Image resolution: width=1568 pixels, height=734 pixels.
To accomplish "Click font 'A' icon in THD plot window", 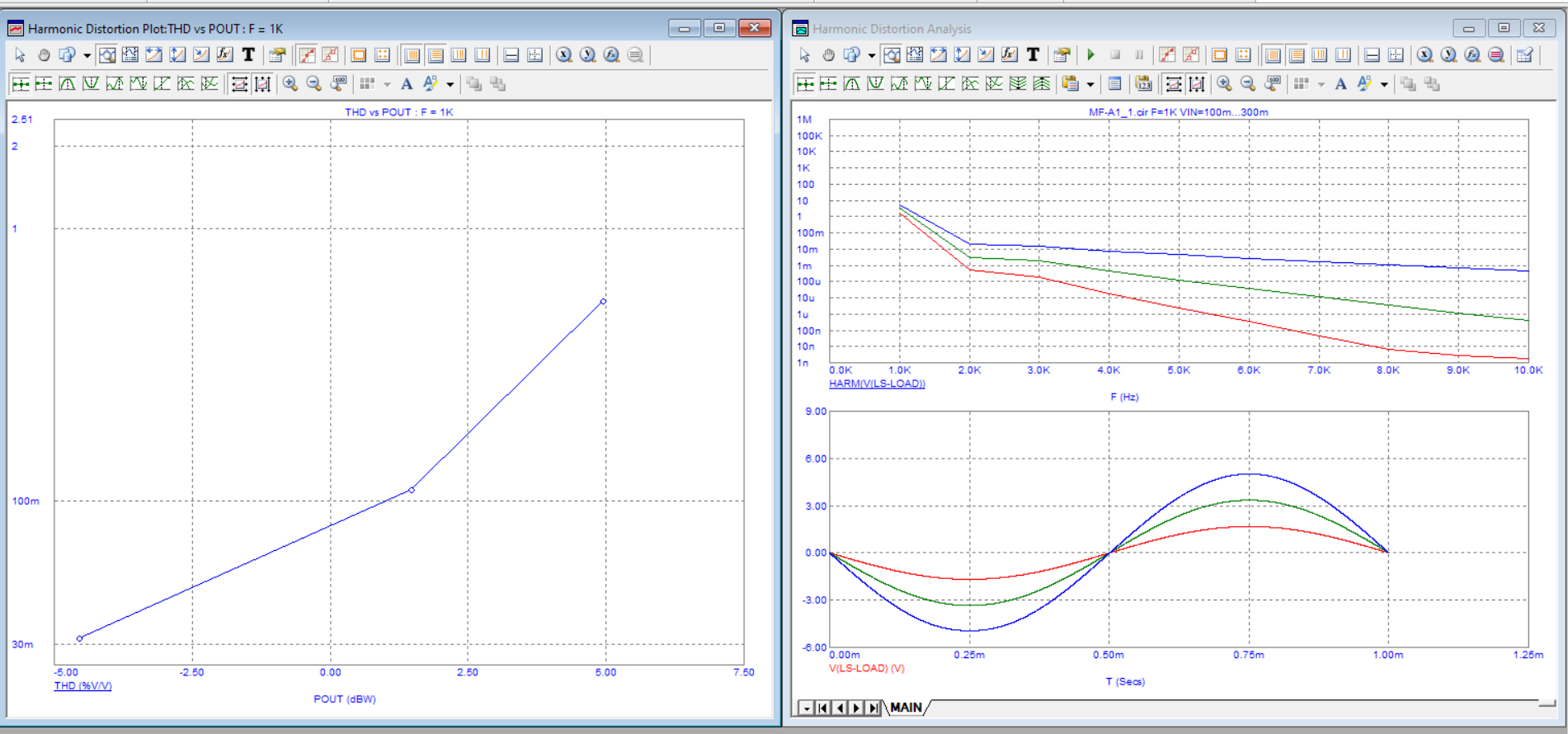I will click(x=407, y=83).
